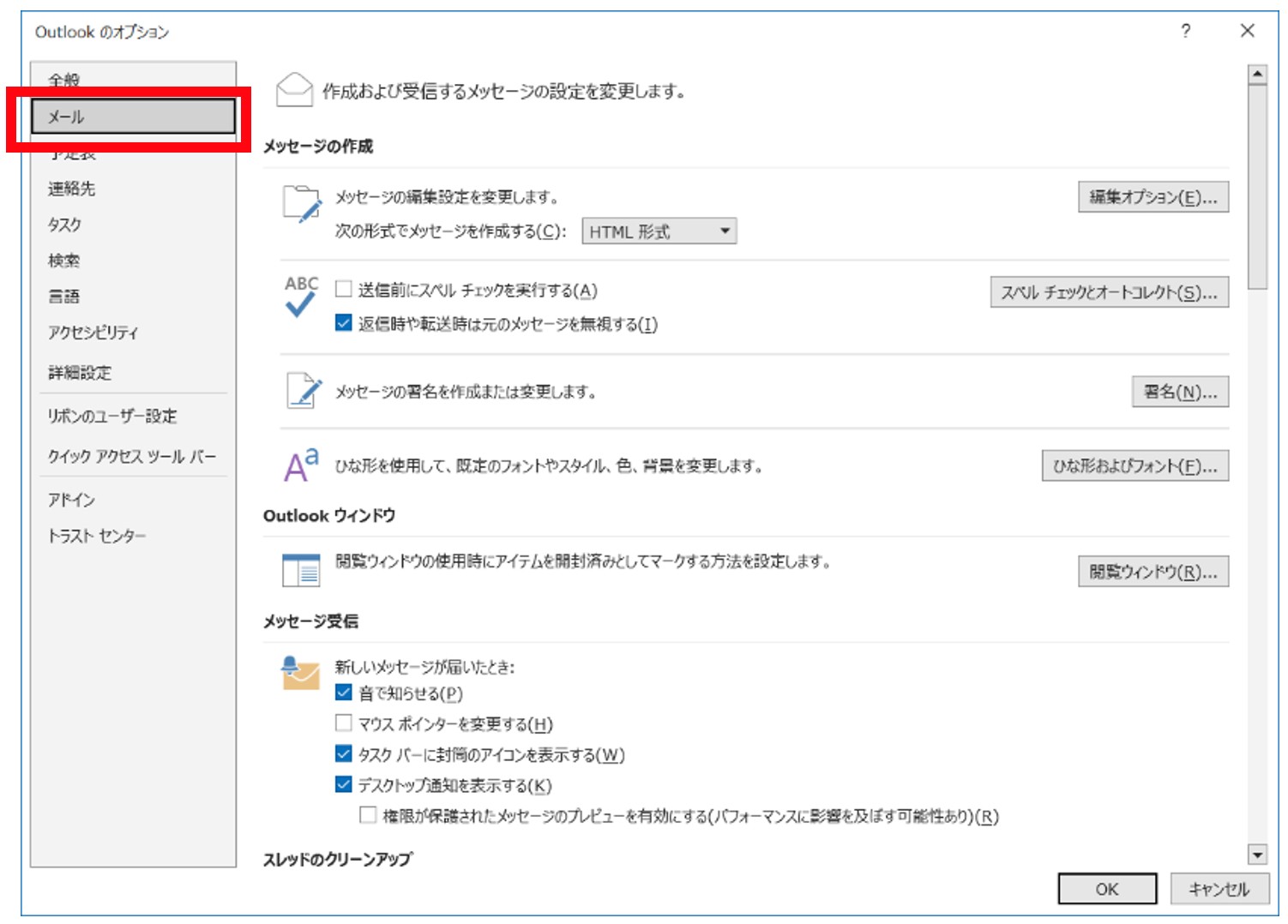Turn off デスクトップ通知を表示する checkbox
Image resolution: width=1288 pixels, height=924 pixels.
(344, 785)
